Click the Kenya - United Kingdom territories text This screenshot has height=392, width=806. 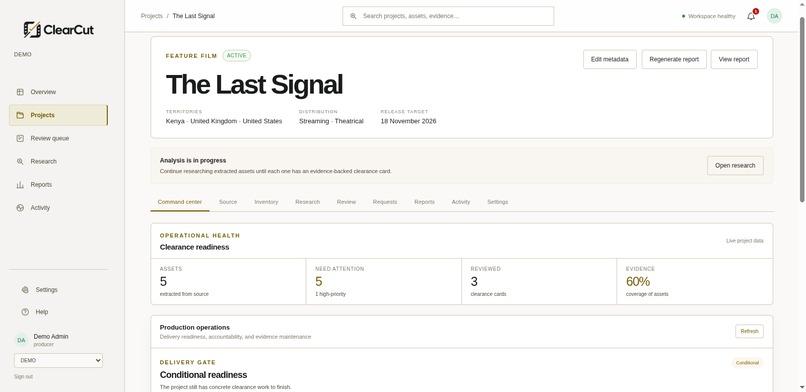point(224,121)
